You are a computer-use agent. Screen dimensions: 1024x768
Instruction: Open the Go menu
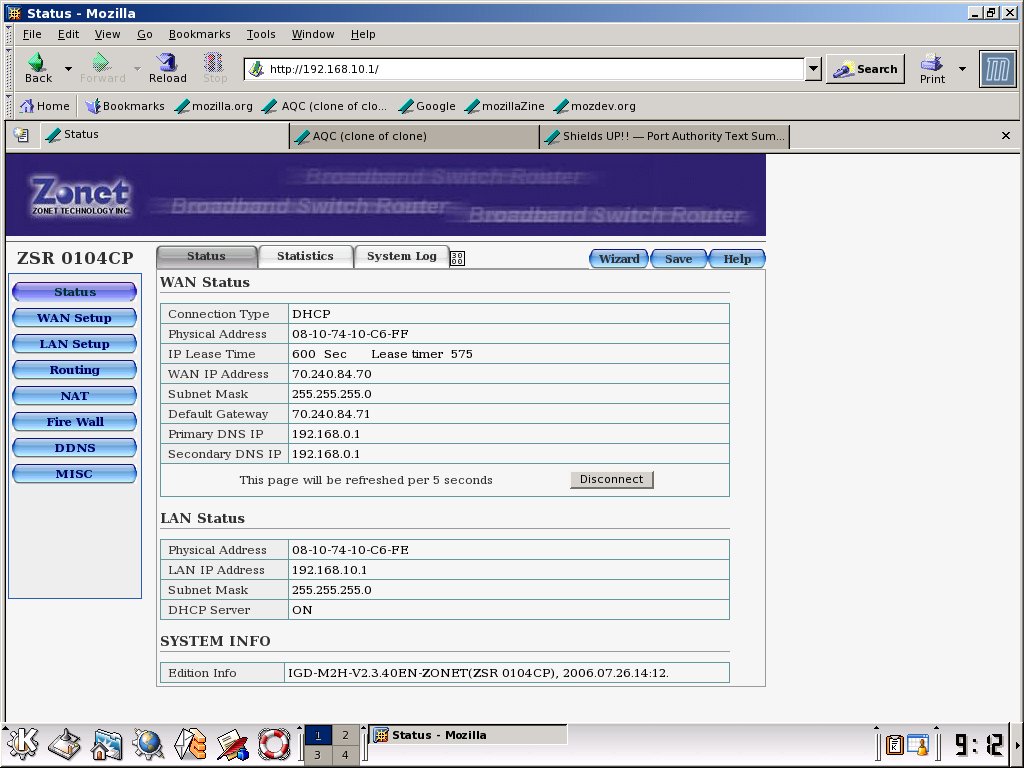point(144,34)
